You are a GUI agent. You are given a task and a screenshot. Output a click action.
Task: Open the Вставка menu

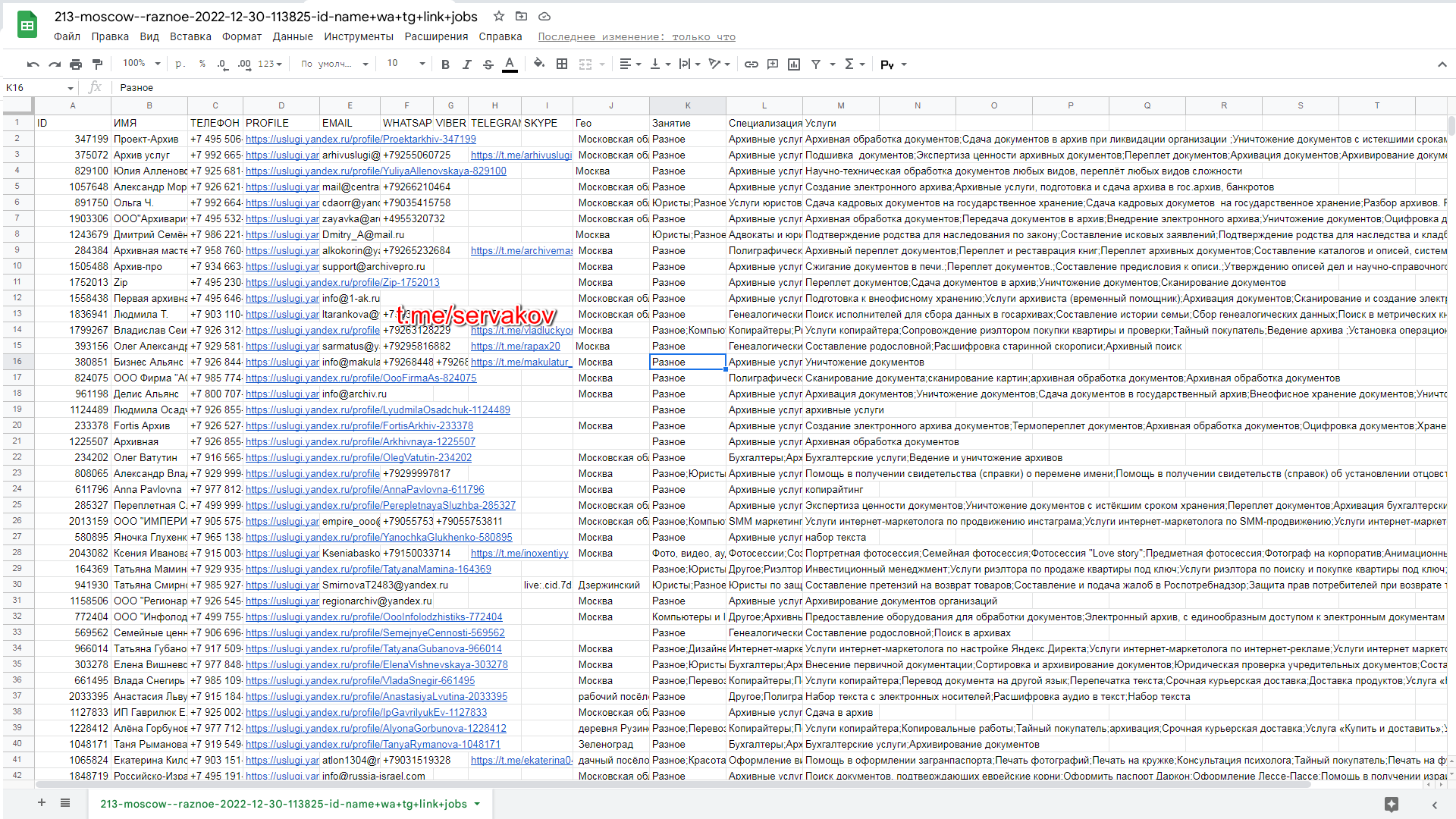[190, 36]
